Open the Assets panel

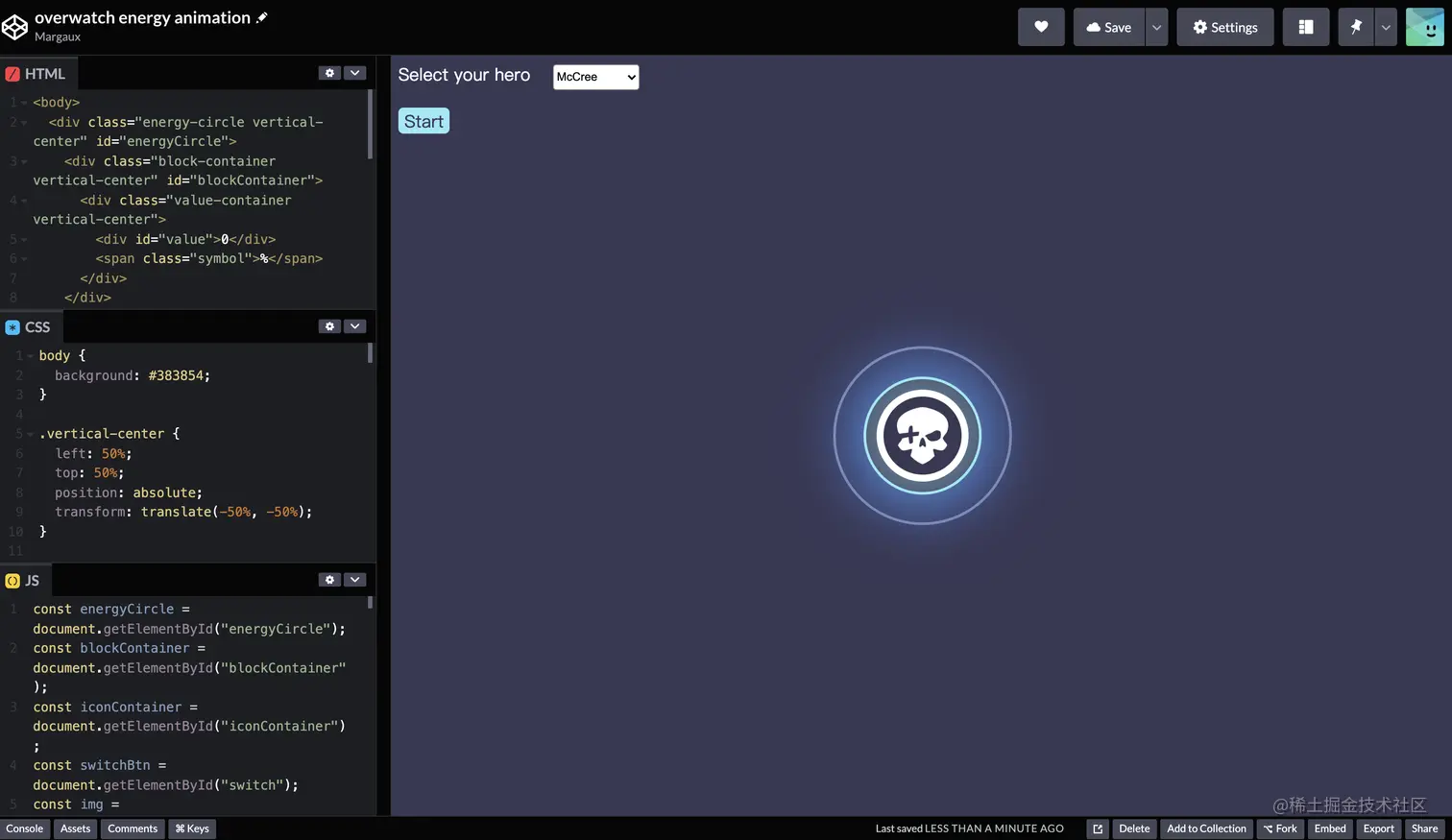click(x=75, y=828)
